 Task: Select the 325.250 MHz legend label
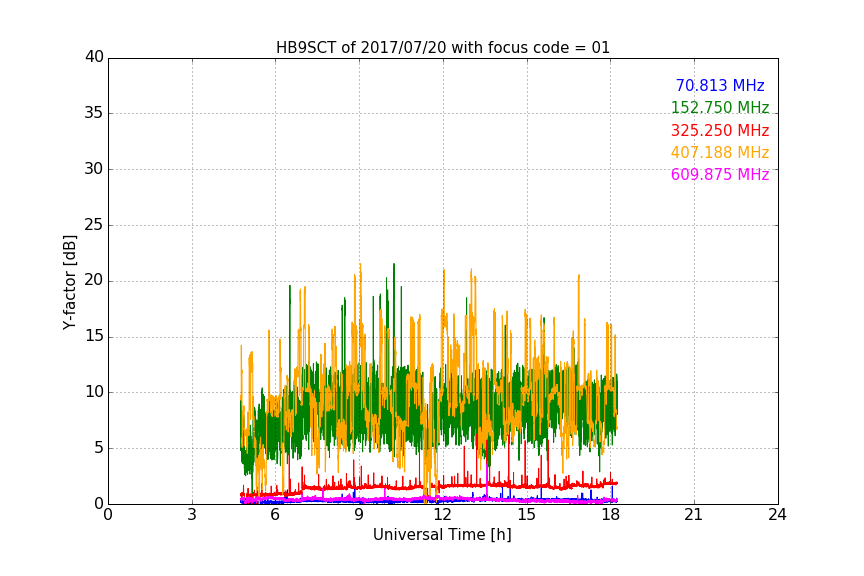[720, 130]
